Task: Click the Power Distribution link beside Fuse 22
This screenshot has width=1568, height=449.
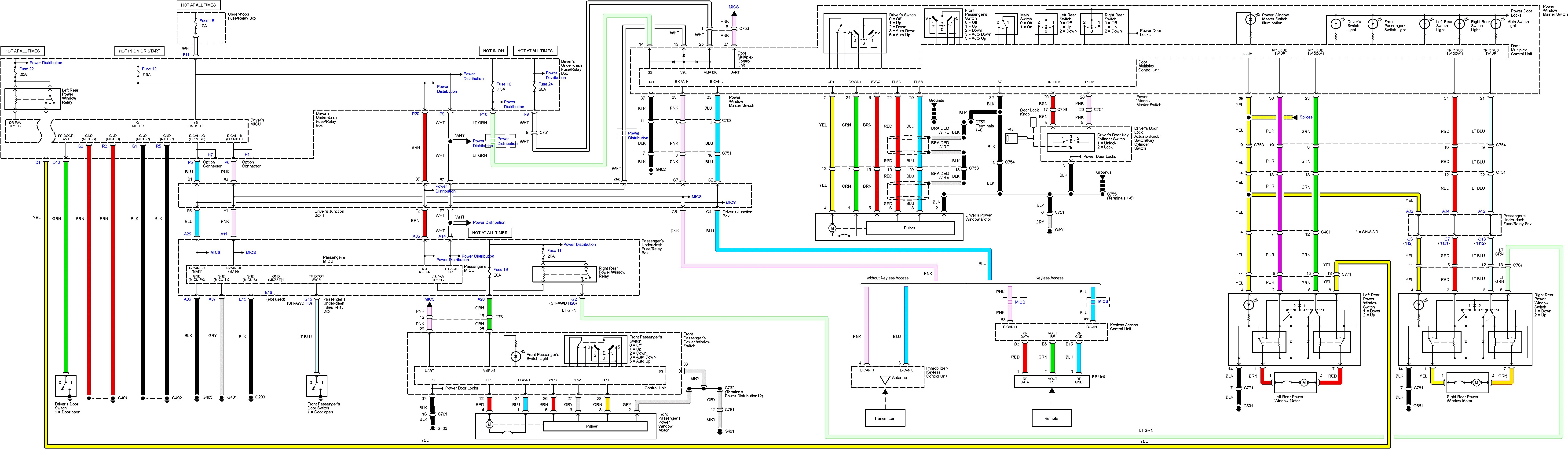Action: tap(46, 63)
